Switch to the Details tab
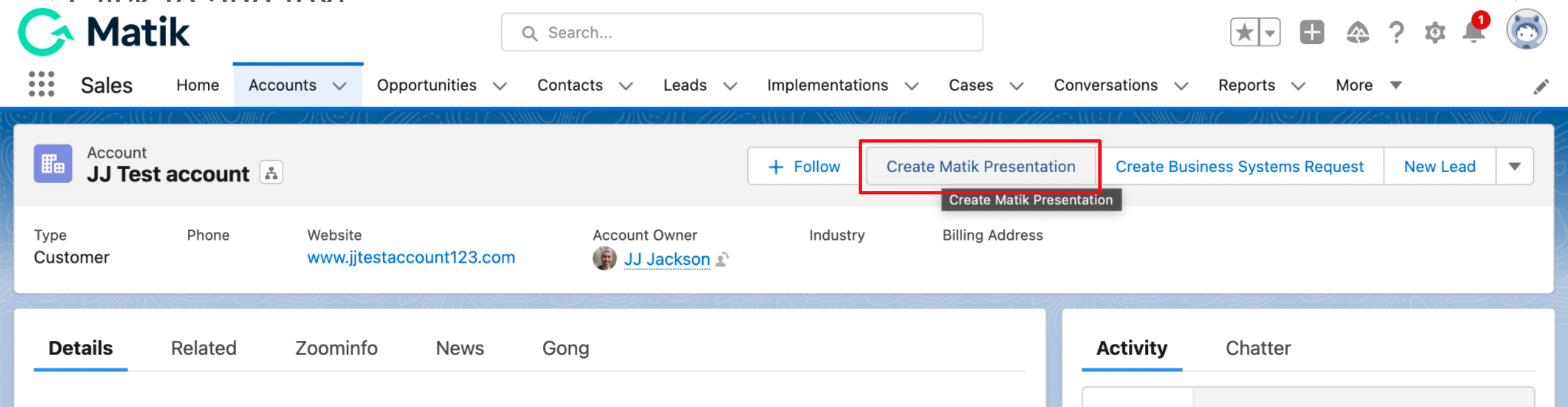The height and width of the screenshot is (407, 1568). click(81, 349)
